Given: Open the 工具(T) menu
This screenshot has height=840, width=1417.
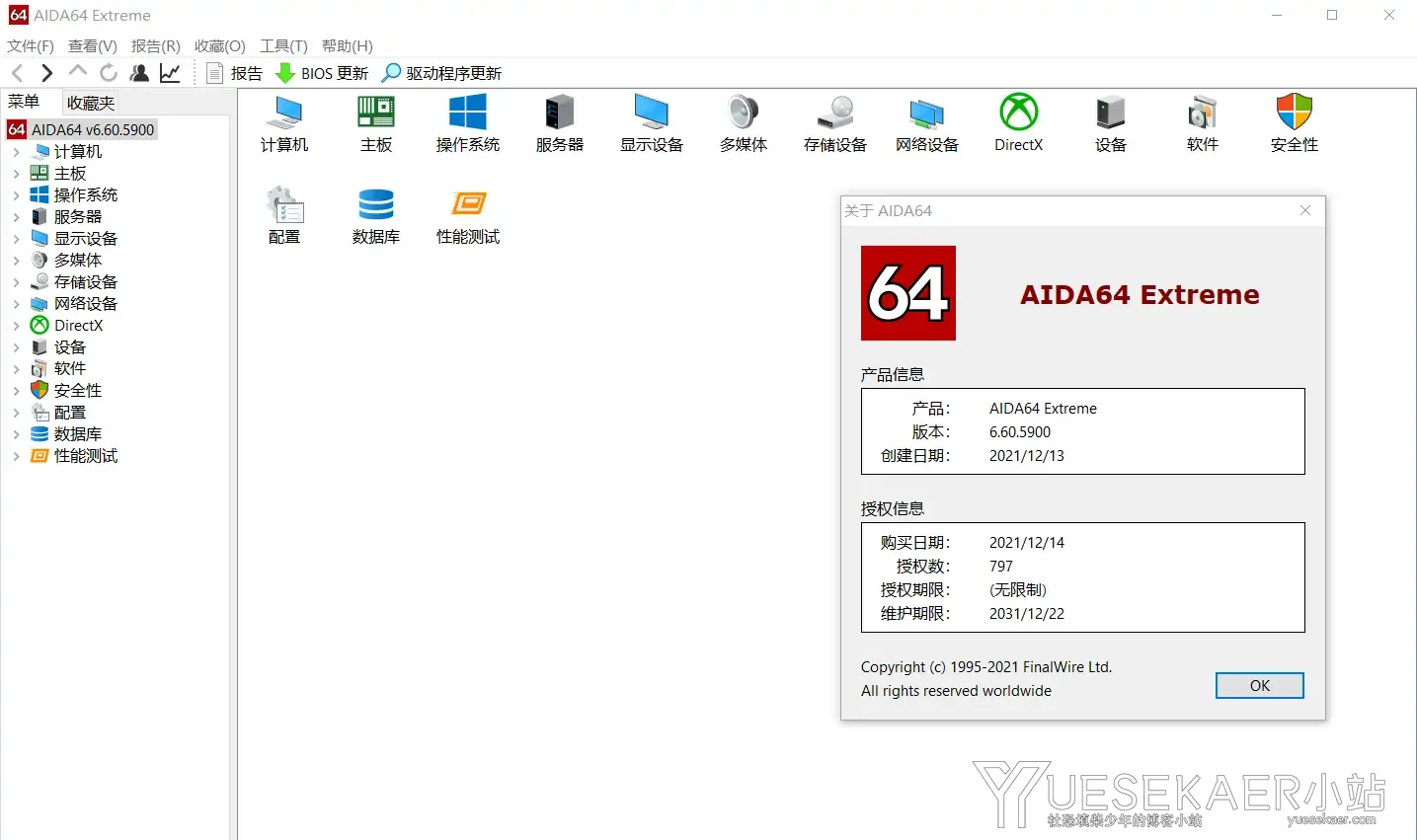Looking at the screenshot, I should pos(284,45).
